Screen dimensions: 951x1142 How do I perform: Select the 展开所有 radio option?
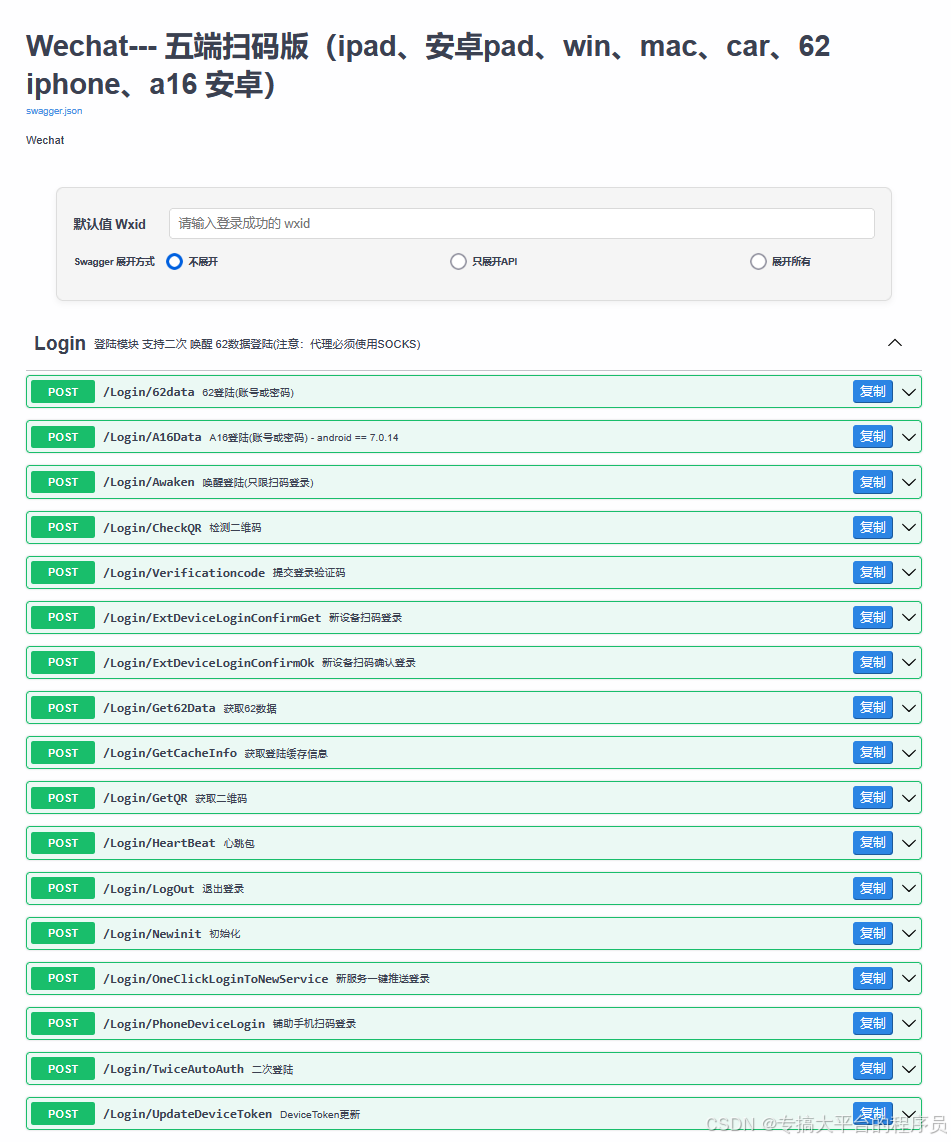(x=758, y=261)
